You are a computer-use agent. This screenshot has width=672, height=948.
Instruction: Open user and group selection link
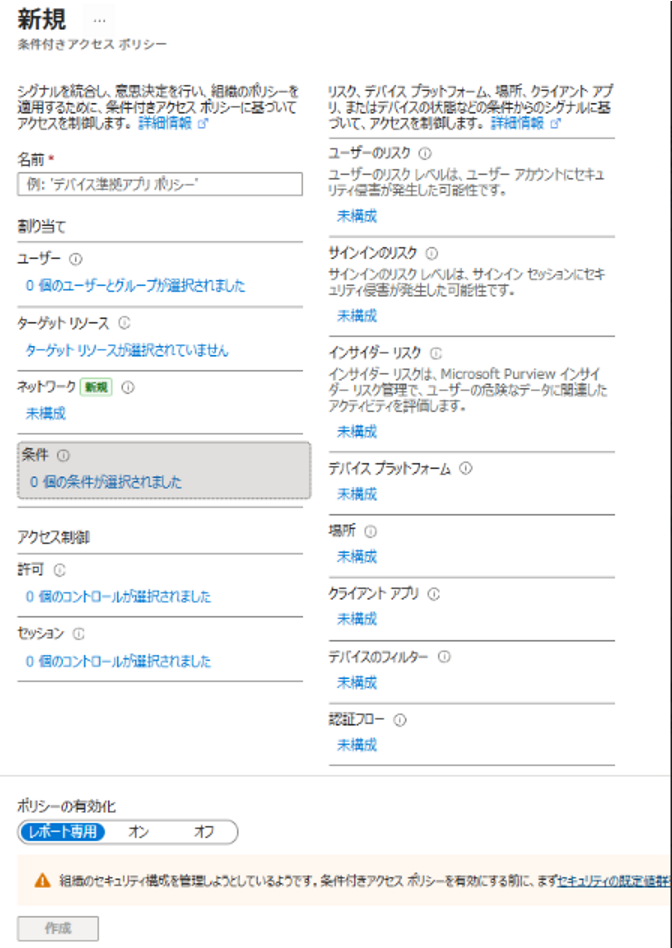pos(135,285)
